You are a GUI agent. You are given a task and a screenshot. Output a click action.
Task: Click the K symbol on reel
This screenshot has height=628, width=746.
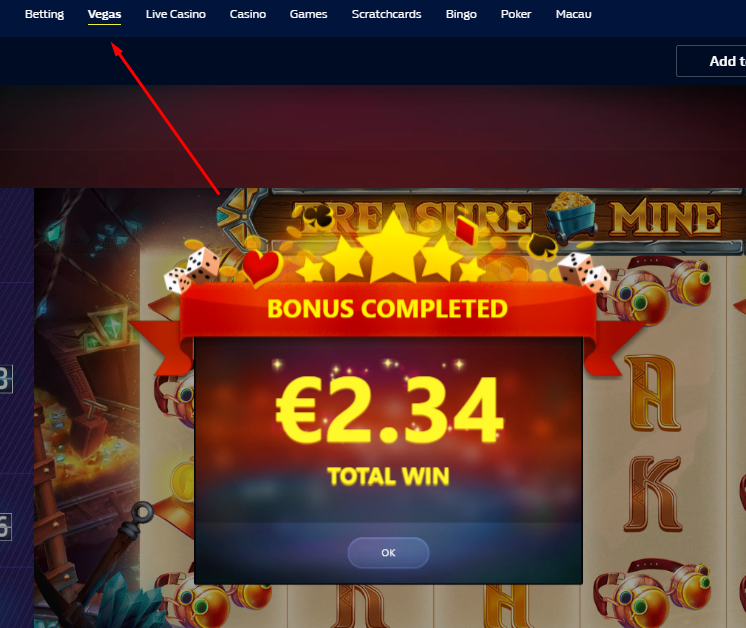(653, 493)
